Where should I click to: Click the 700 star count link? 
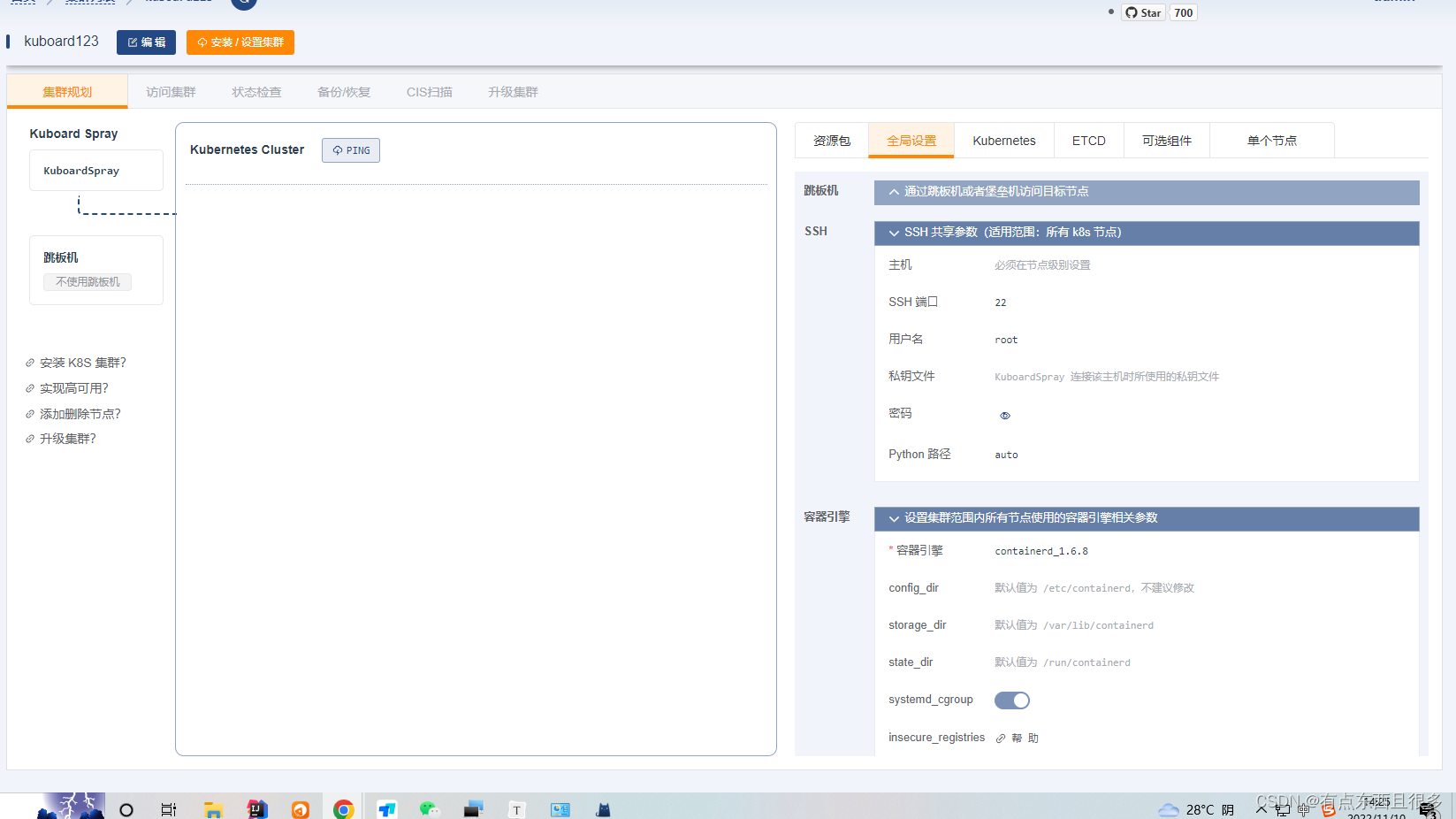click(1184, 12)
